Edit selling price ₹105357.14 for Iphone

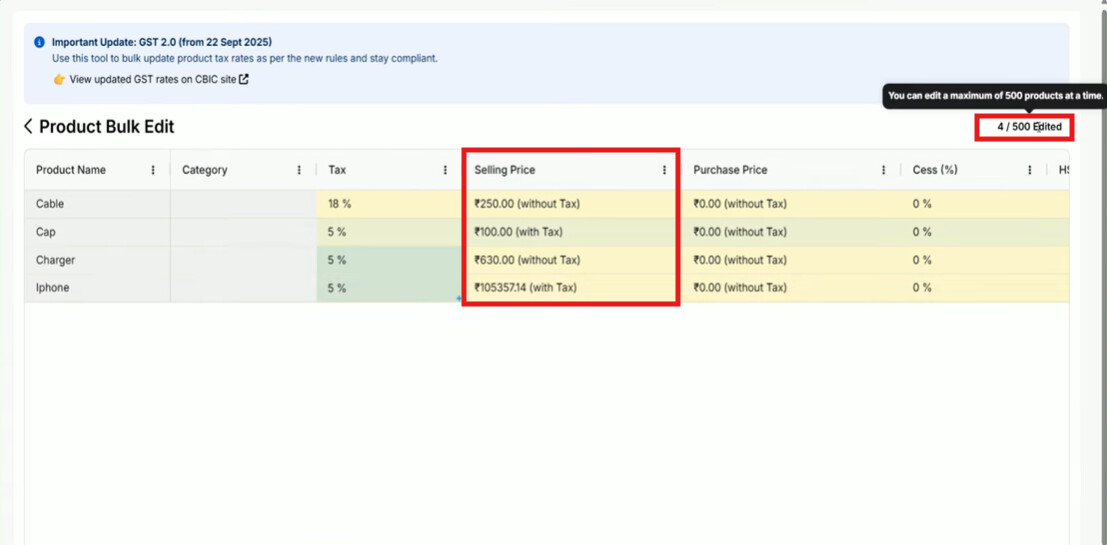[572, 288]
